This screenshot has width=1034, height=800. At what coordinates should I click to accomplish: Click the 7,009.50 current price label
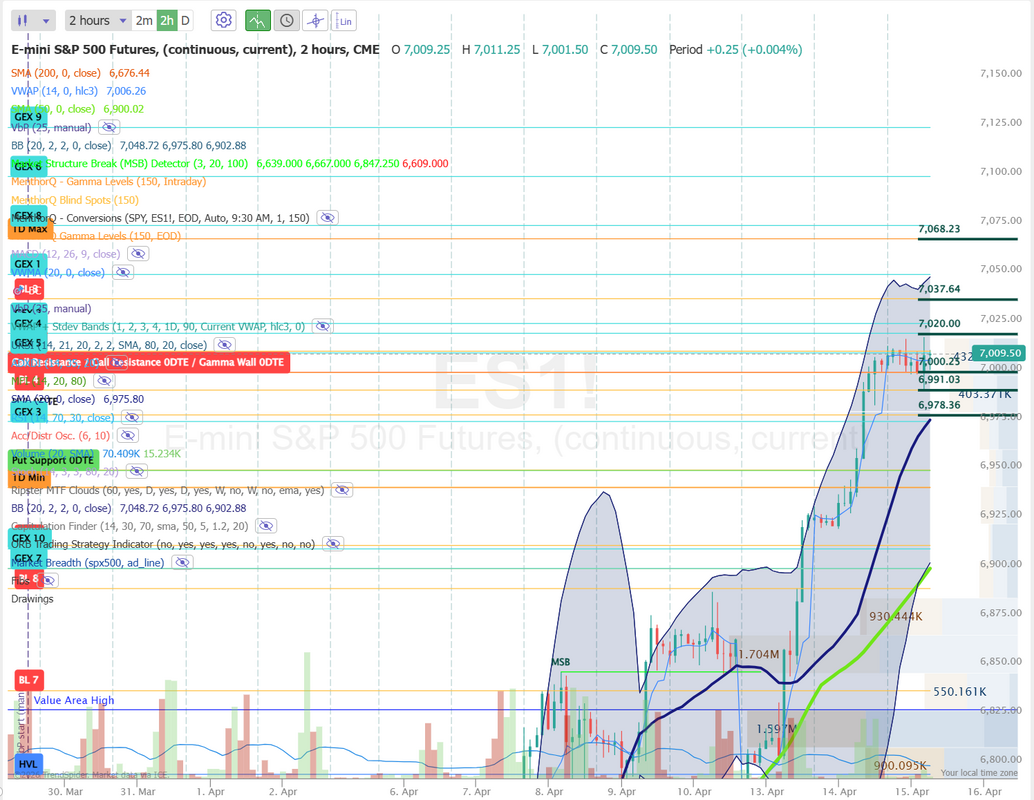click(999, 353)
